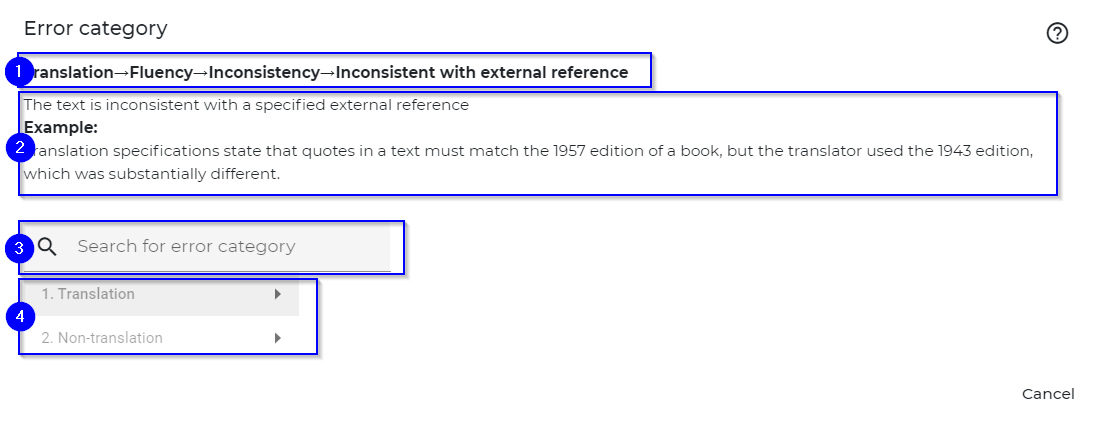
Task: Click blue annotation badge number 4
Action: [x=20, y=317]
